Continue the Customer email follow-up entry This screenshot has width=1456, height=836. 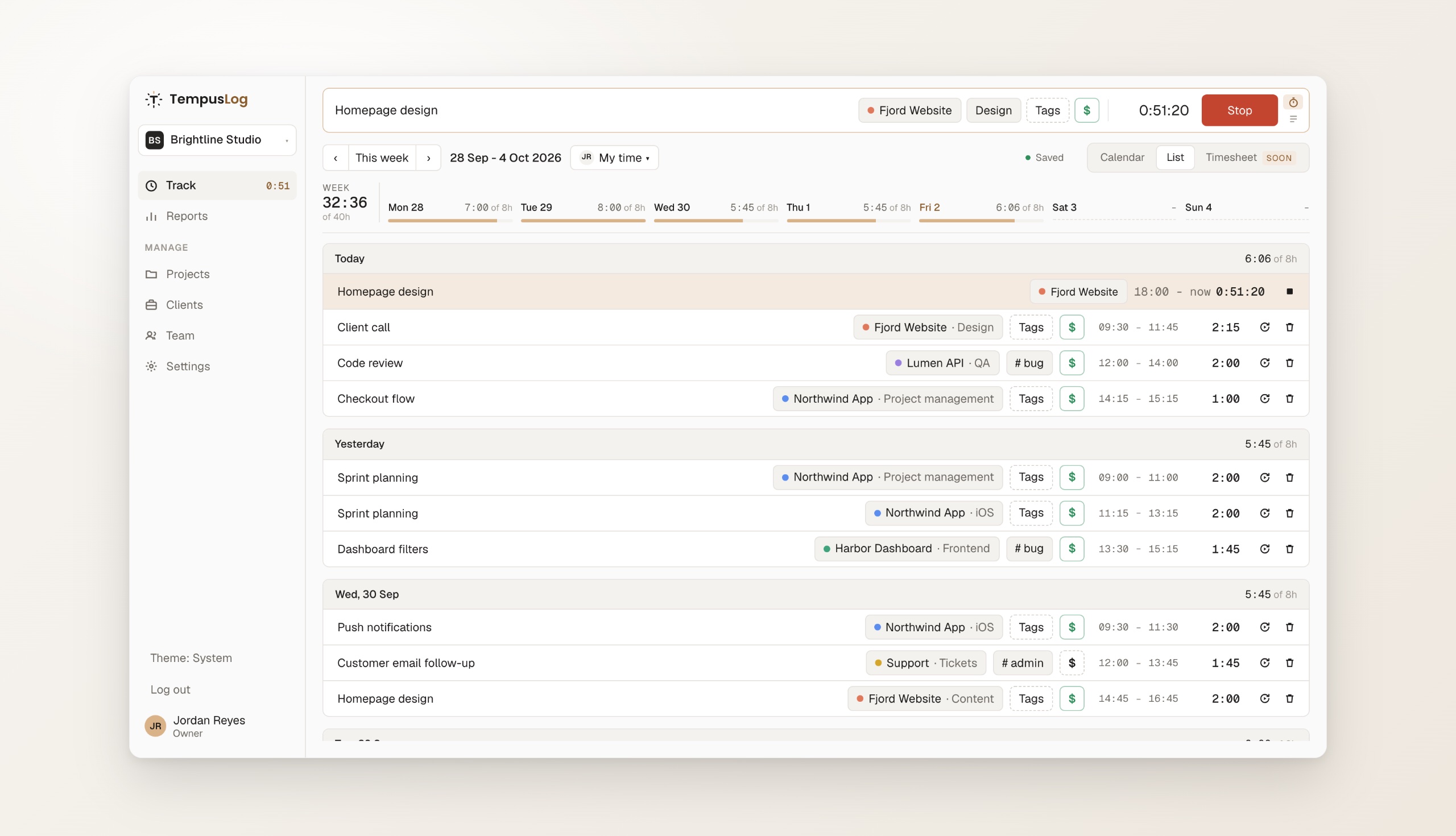point(1264,663)
